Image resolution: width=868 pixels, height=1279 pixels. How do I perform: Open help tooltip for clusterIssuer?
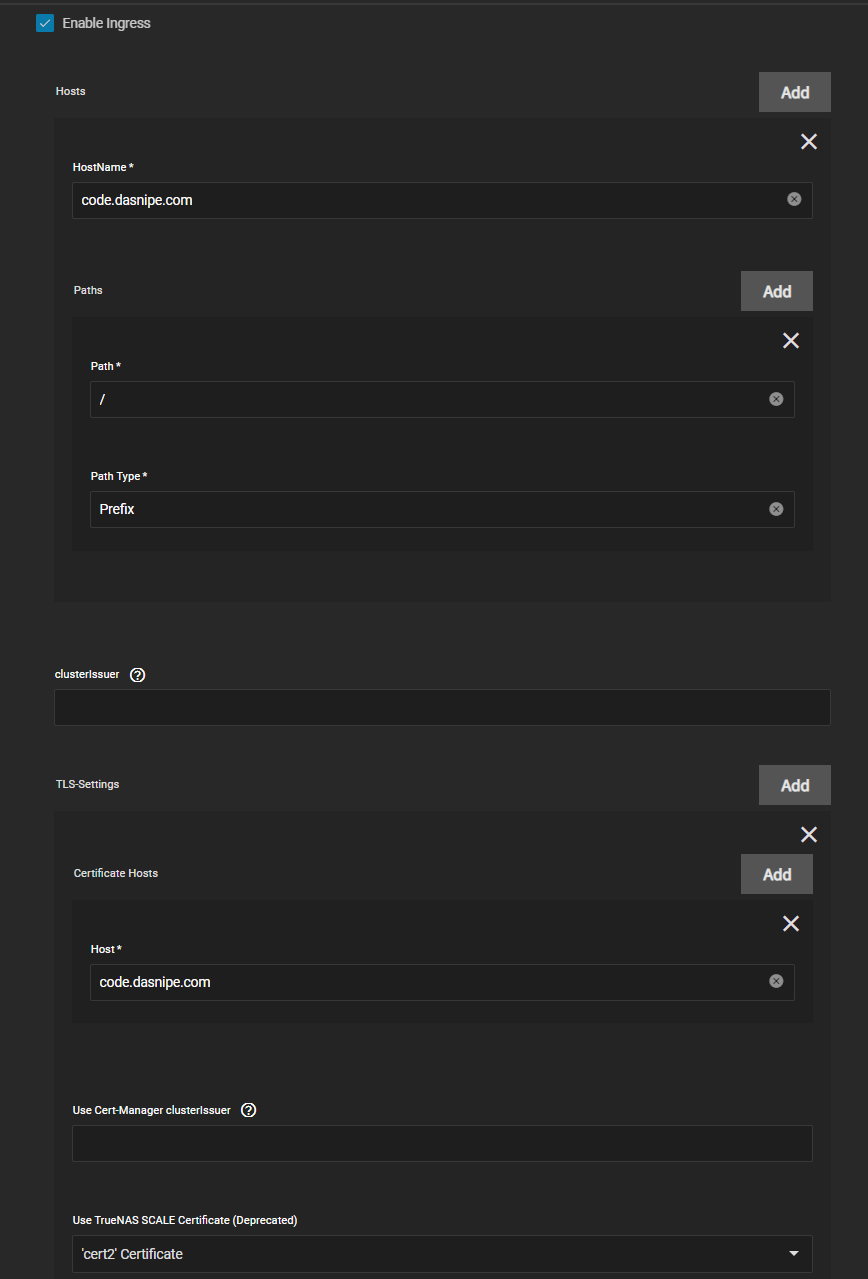[138, 675]
